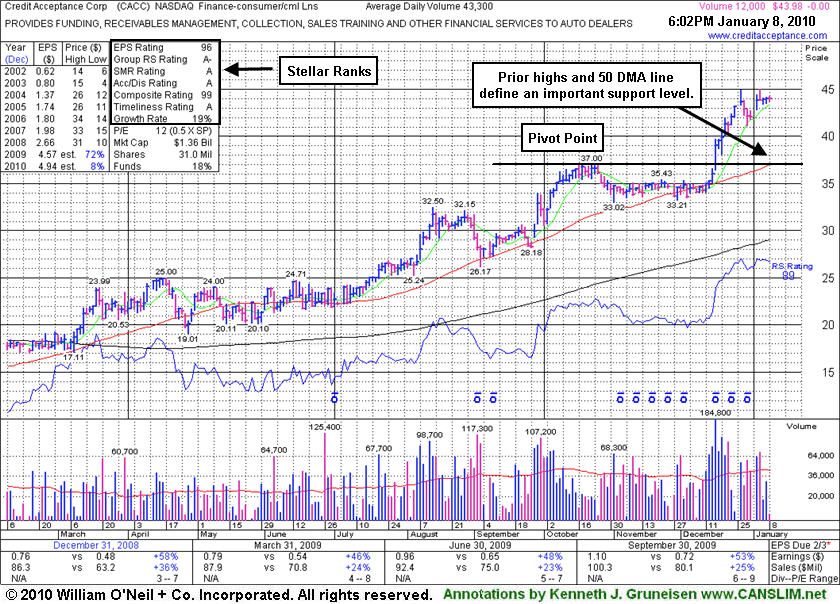This screenshot has width=840, height=604.
Task: Select the EPS Due 2/3 note
Action: pos(802,546)
